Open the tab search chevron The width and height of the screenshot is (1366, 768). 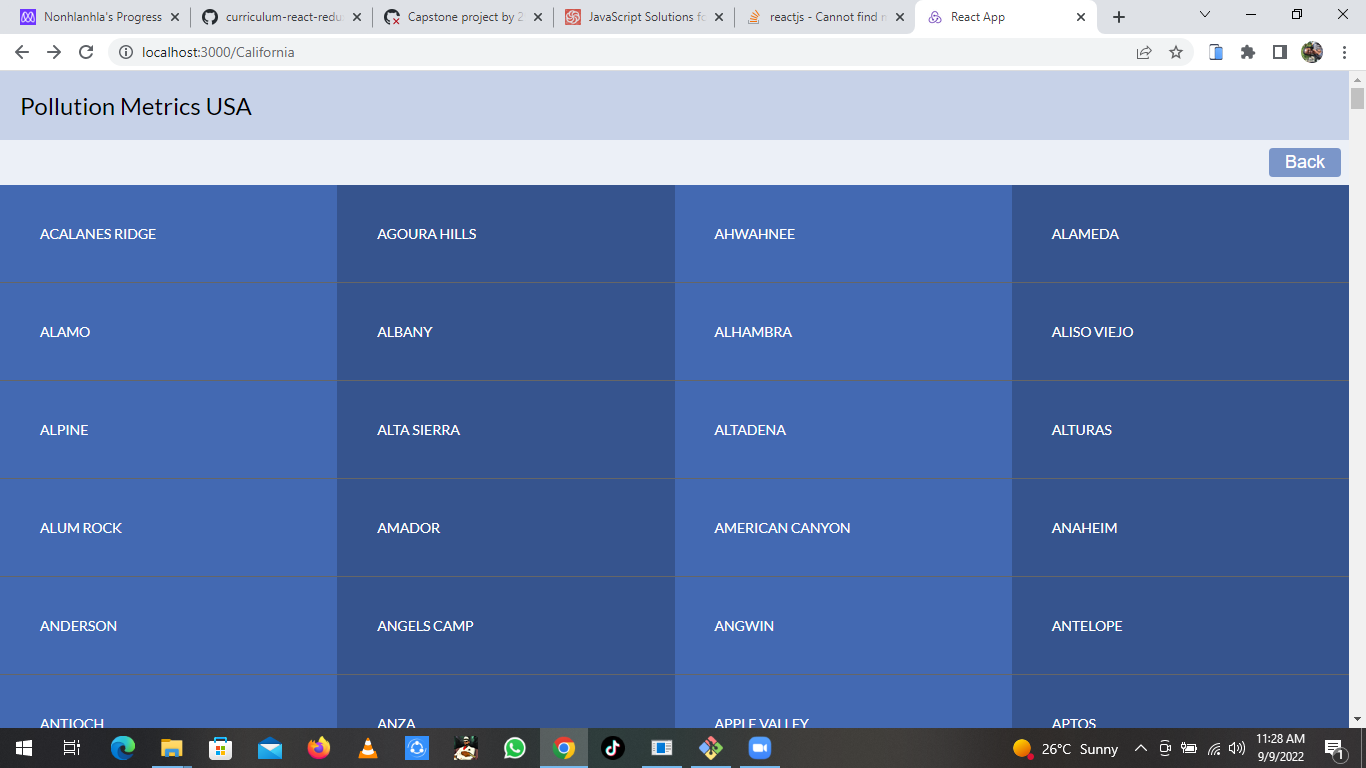[x=1203, y=16]
